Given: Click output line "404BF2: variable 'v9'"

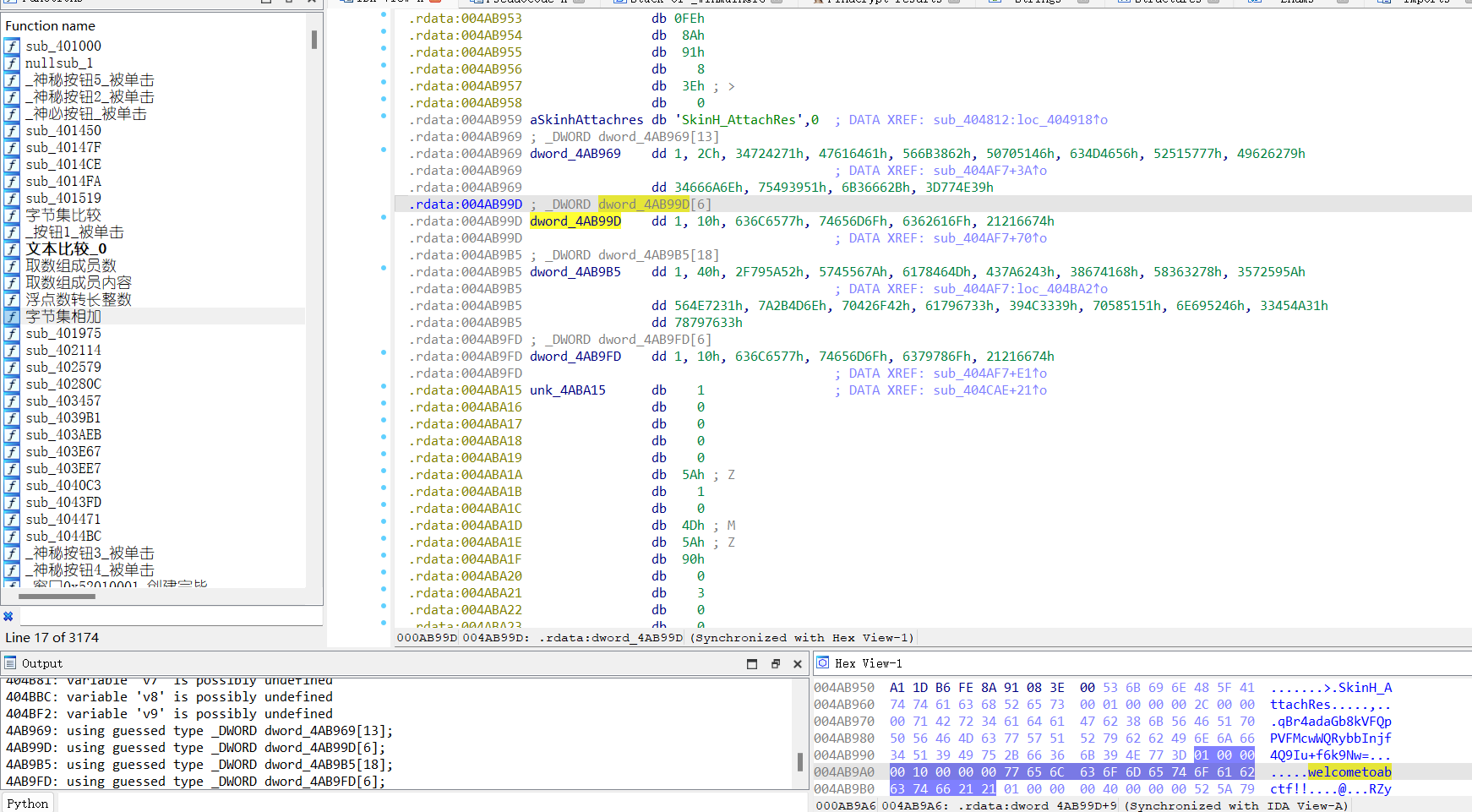Looking at the screenshot, I should tap(169, 714).
